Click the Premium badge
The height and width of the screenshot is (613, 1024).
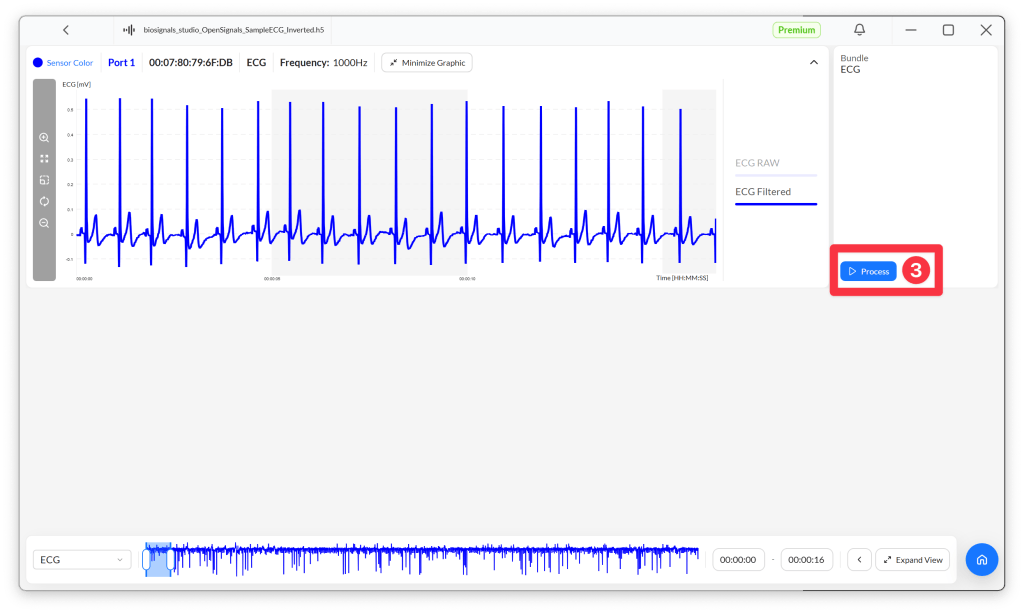pyautogui.click(x=797, y=30)
